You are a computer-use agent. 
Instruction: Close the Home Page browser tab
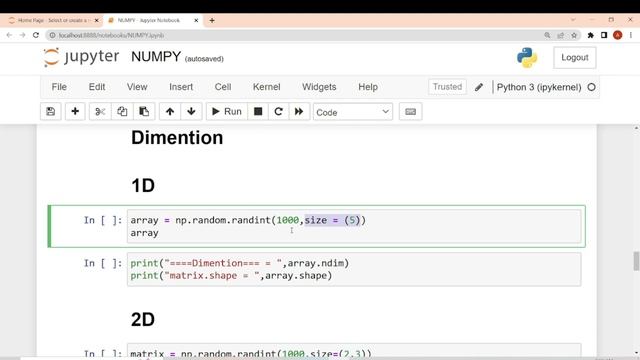coord(96,20)
